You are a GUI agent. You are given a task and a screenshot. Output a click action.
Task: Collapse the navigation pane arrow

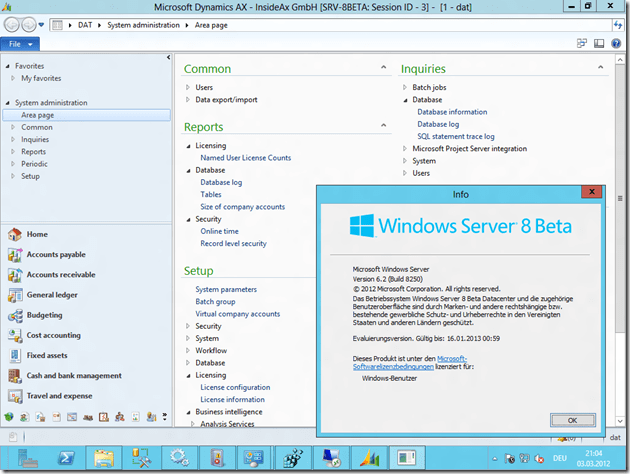click(x=168, y=57)
